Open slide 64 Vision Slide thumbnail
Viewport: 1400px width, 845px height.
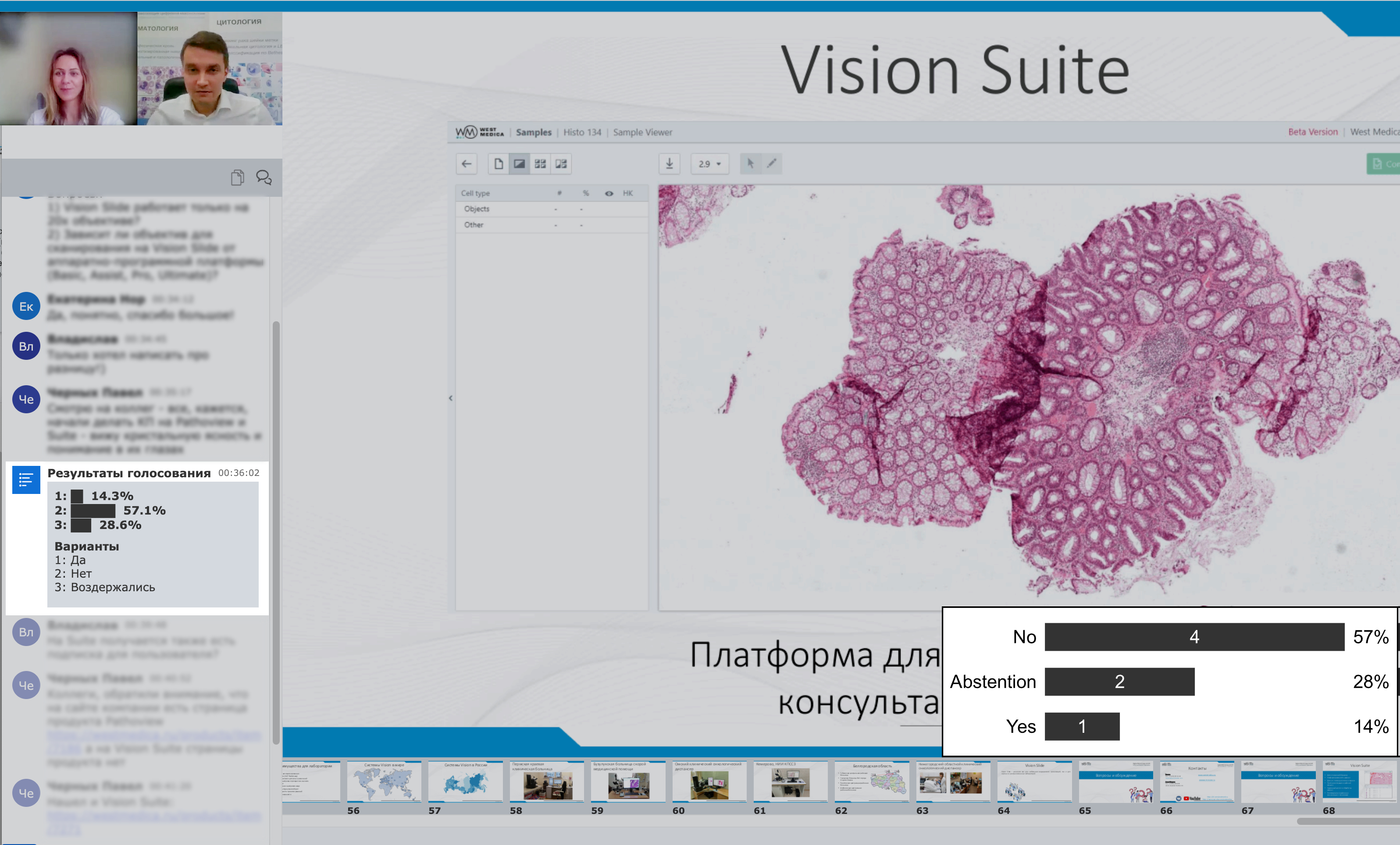pyautogui.click(x=1034, y=782)
